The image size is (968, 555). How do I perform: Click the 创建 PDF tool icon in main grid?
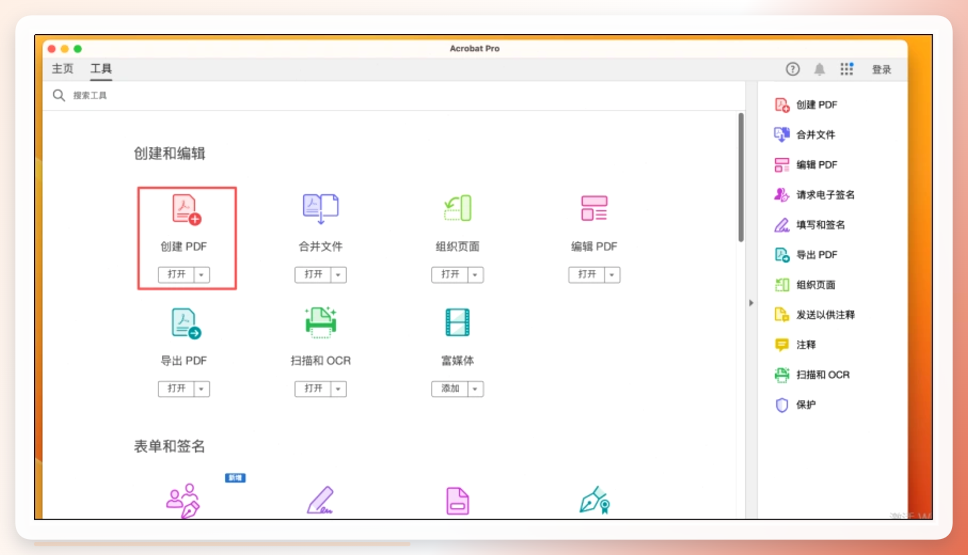point(186,209)
